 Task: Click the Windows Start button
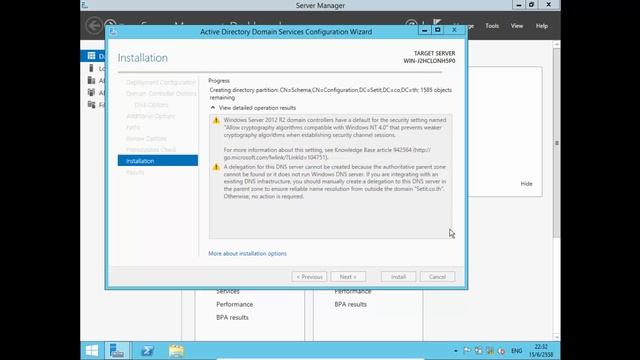92,351
